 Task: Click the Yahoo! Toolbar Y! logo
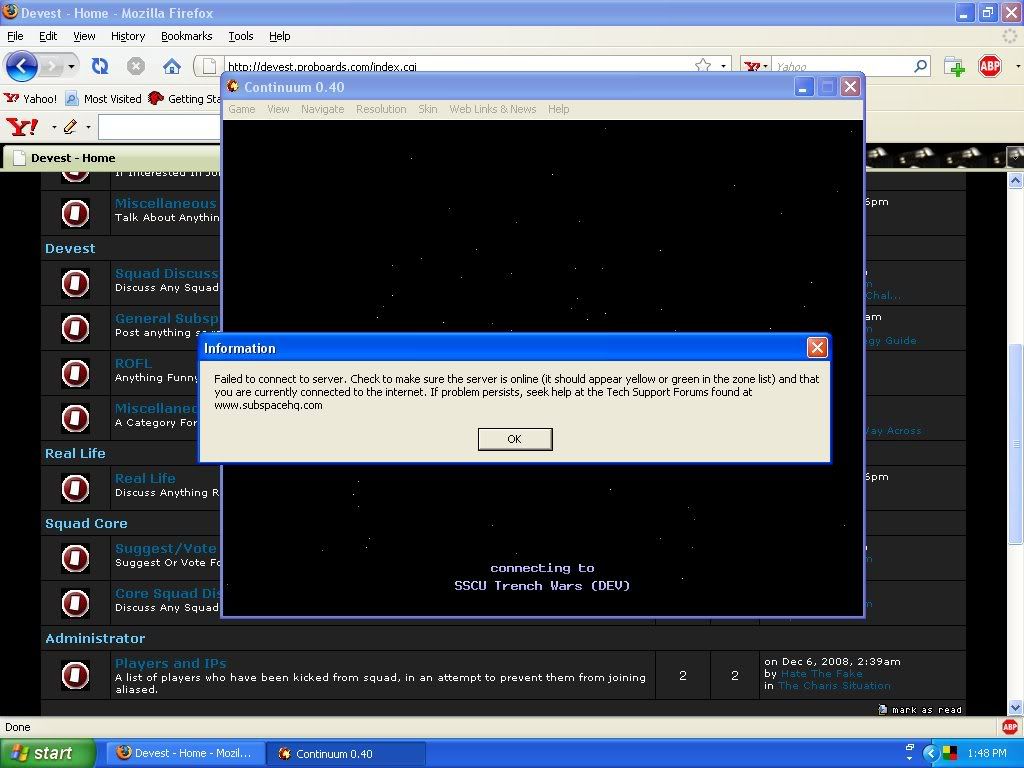(22, 127)
